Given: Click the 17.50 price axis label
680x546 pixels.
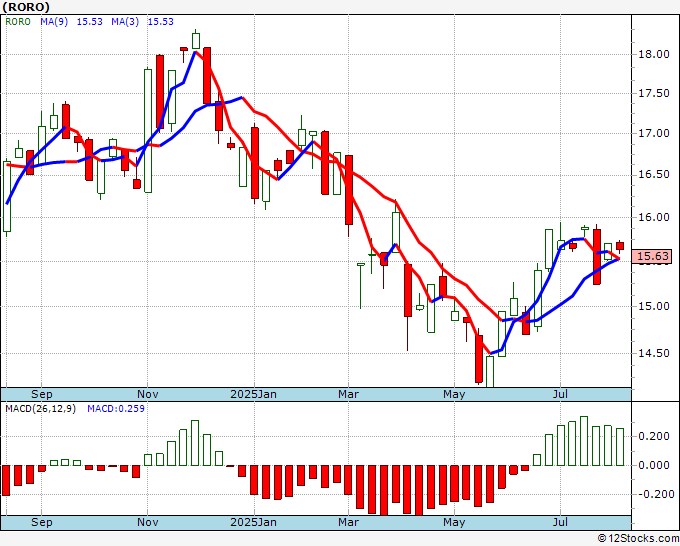Looking at the screenshot, I should tap(654, 94).
